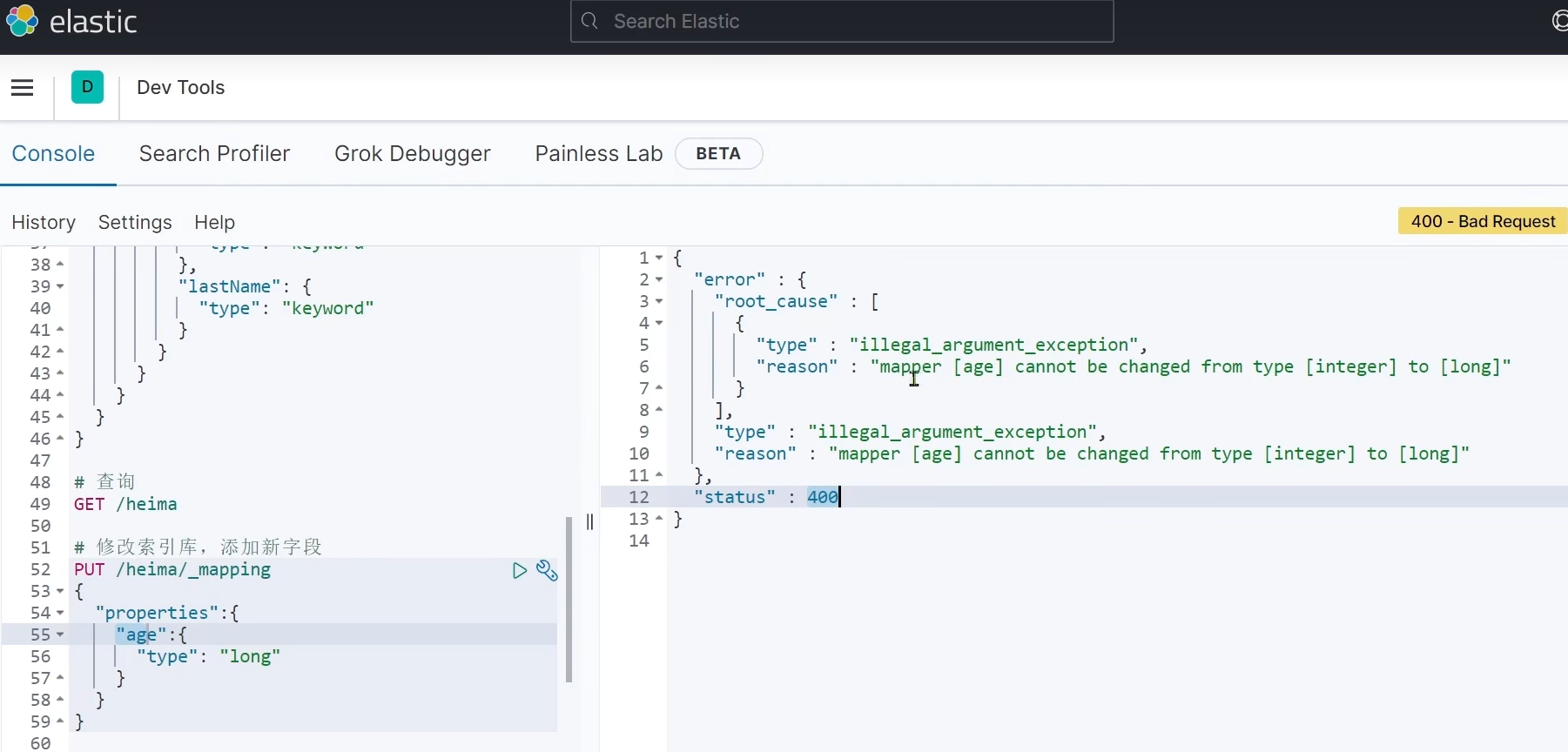Open the Grok Debugger tab
1568x752 pixels.
(x=413, y=154)
